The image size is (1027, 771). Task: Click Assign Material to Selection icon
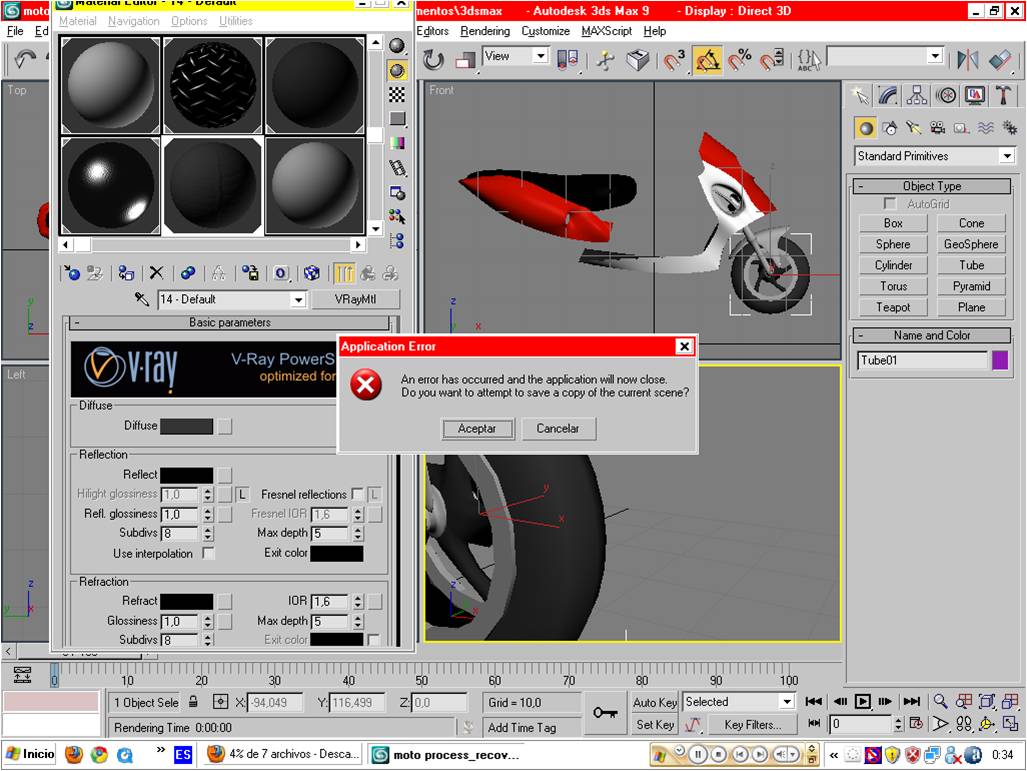(126, 273)
